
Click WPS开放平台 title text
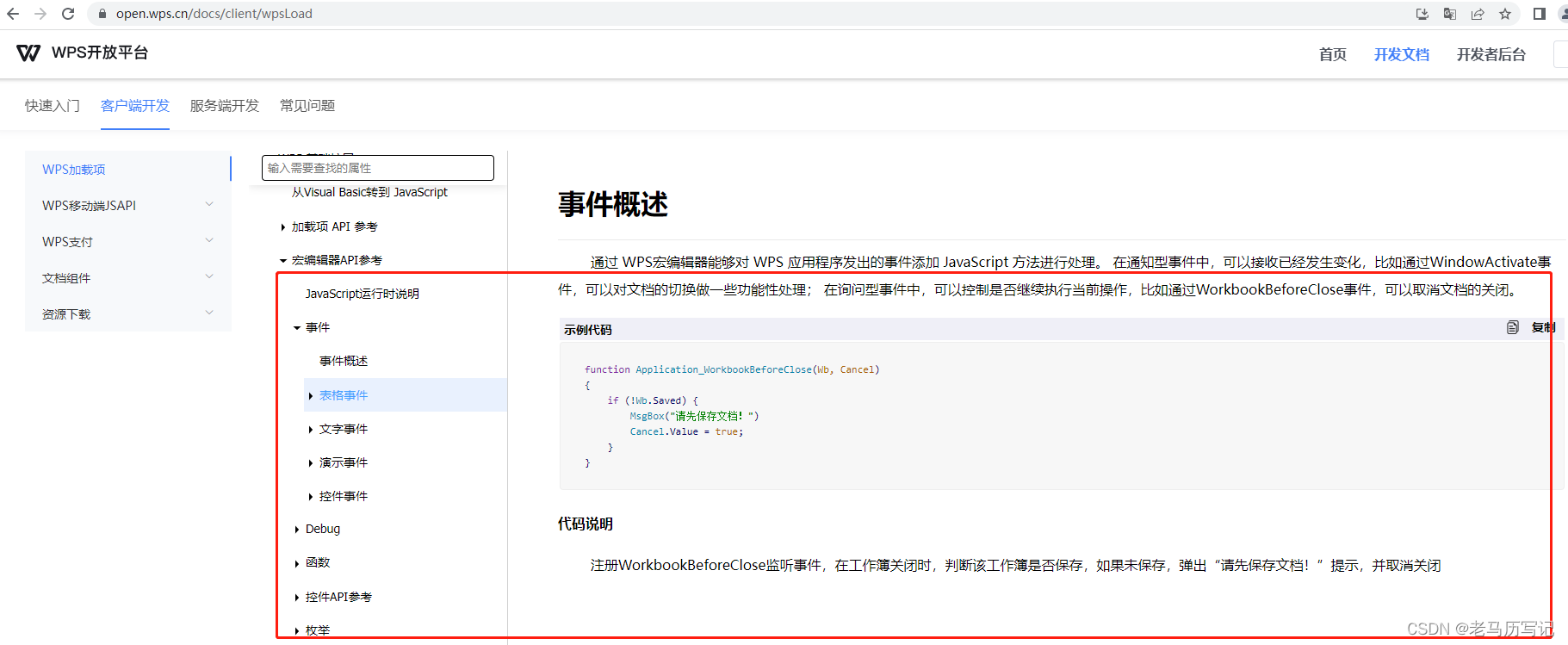pyautogui.click(x=100, y=53)
